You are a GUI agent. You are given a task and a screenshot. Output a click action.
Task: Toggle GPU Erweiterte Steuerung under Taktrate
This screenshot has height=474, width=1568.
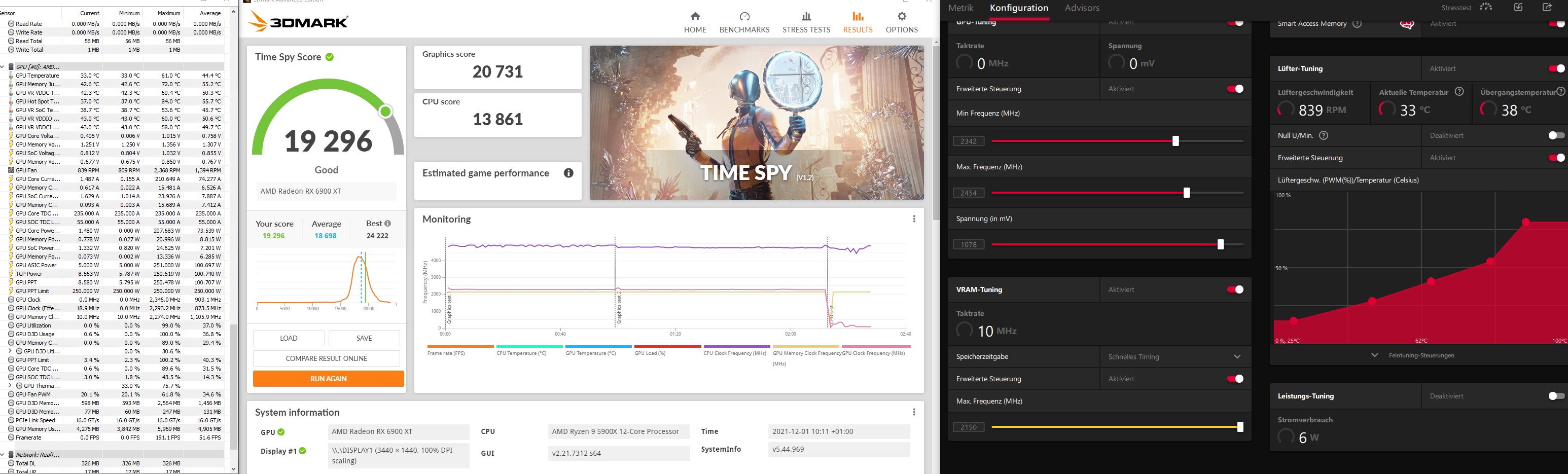(1235, 89)
